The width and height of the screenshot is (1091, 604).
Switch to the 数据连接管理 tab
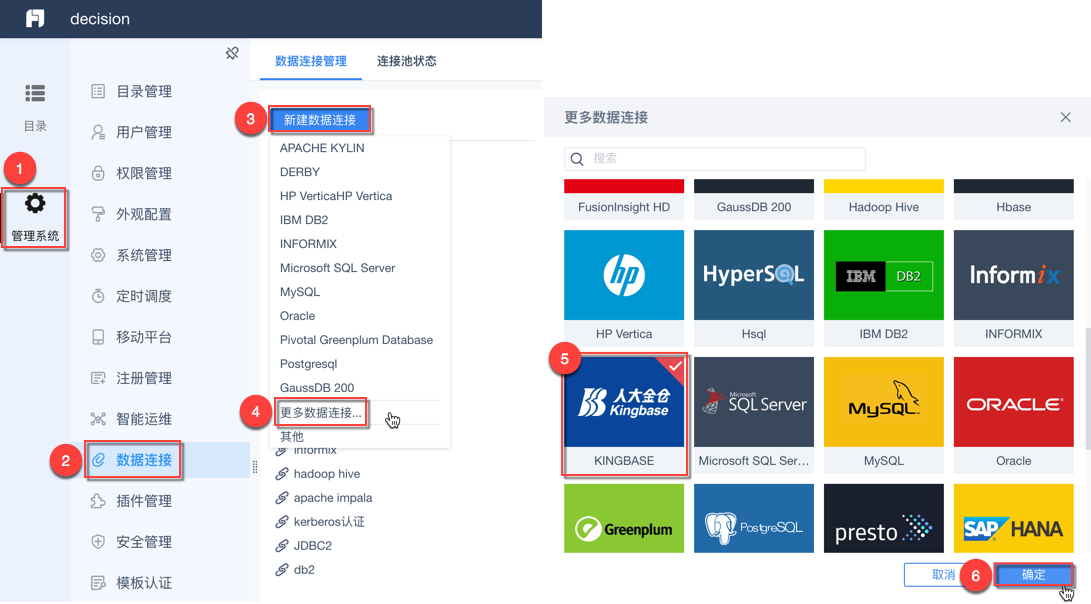(x=310, y=61)
